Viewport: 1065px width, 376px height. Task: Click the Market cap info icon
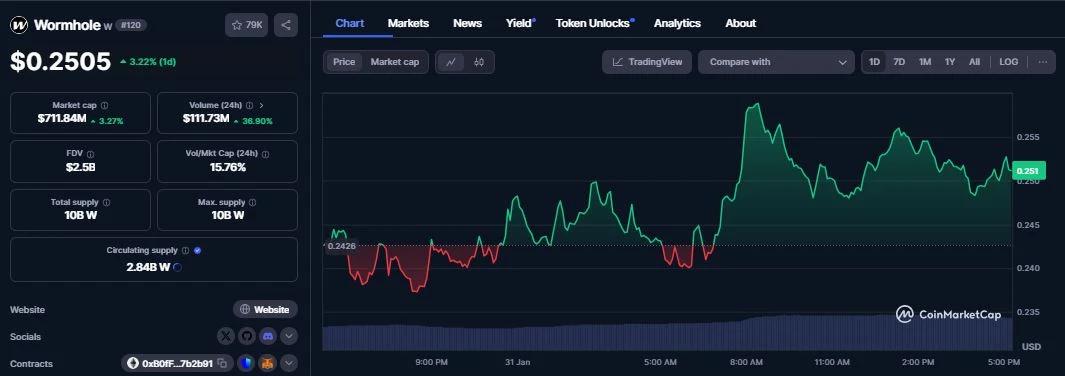[x=104, y=106]
